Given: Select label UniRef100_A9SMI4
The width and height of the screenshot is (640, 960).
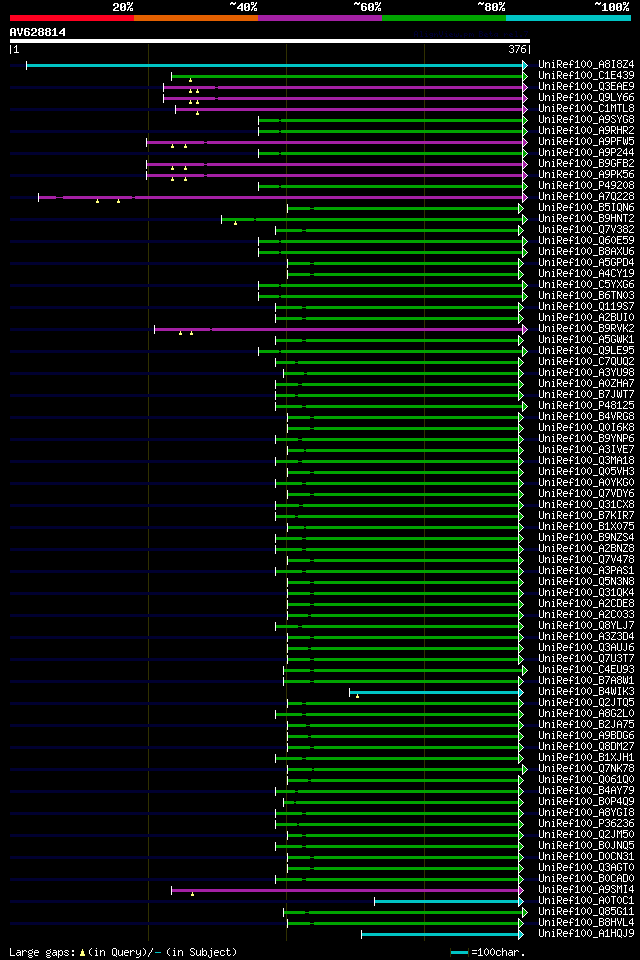Looking at the screenshot, I should pyautogui.click(x=586, y=890).
